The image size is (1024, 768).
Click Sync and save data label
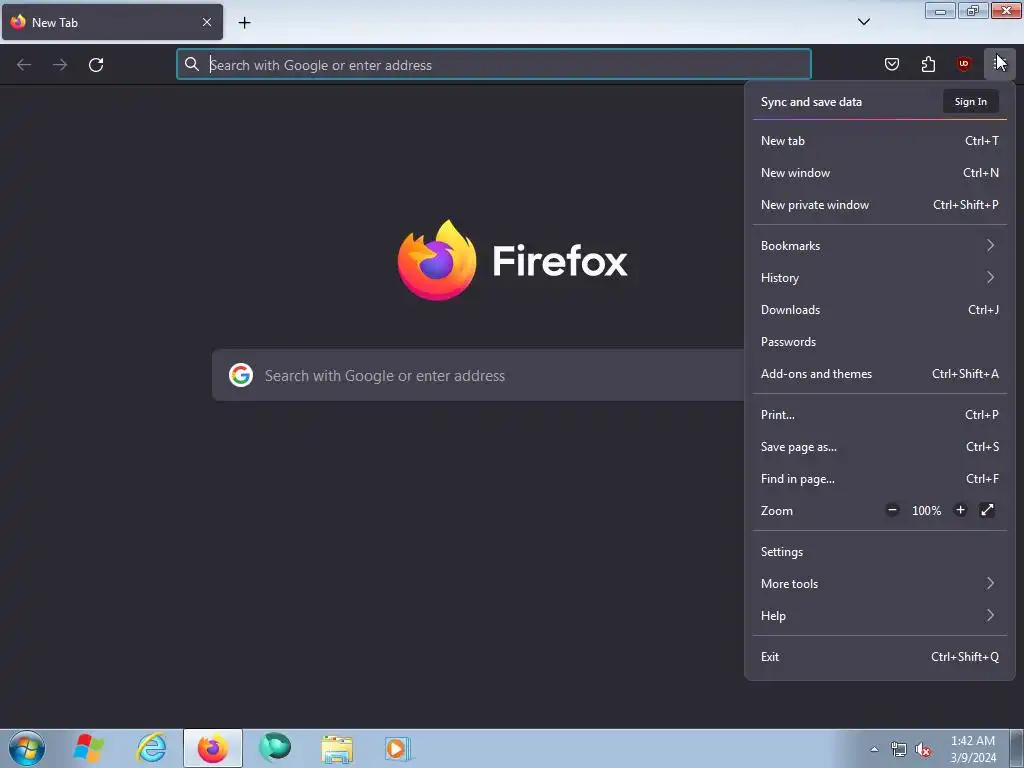811,102
